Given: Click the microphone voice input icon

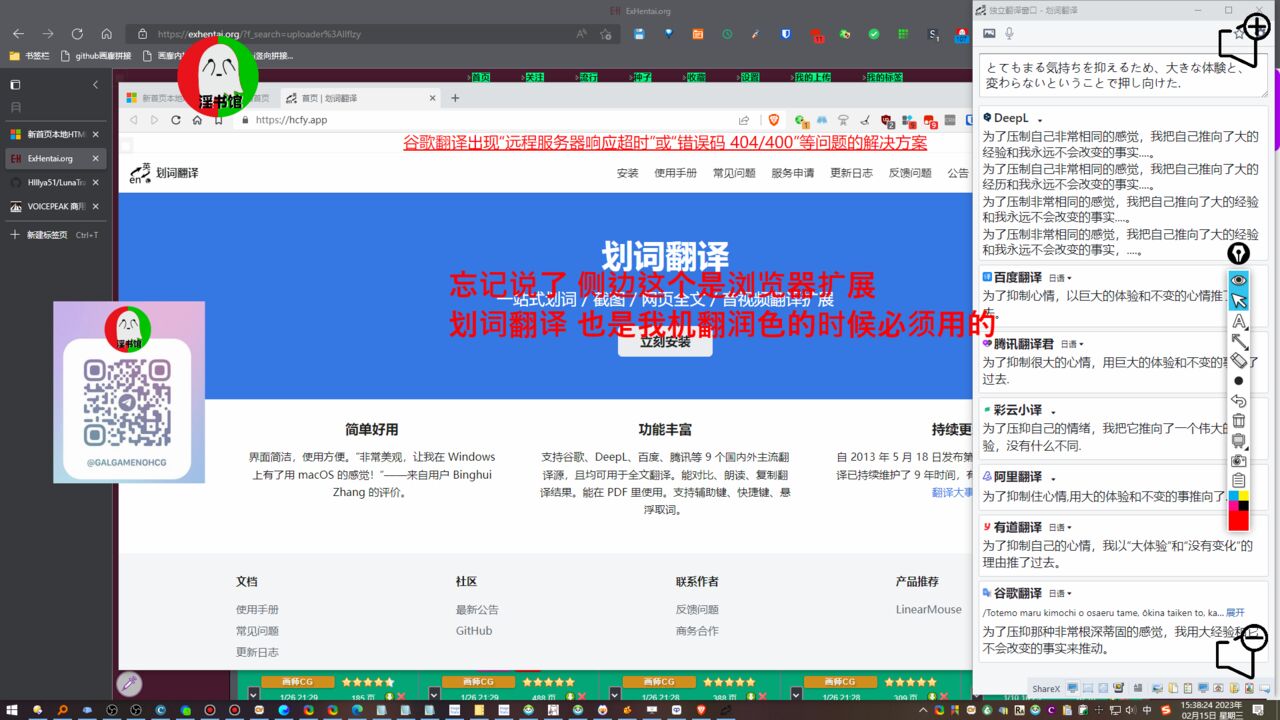Looking at the screenshot, I should tap(1009, 33).
